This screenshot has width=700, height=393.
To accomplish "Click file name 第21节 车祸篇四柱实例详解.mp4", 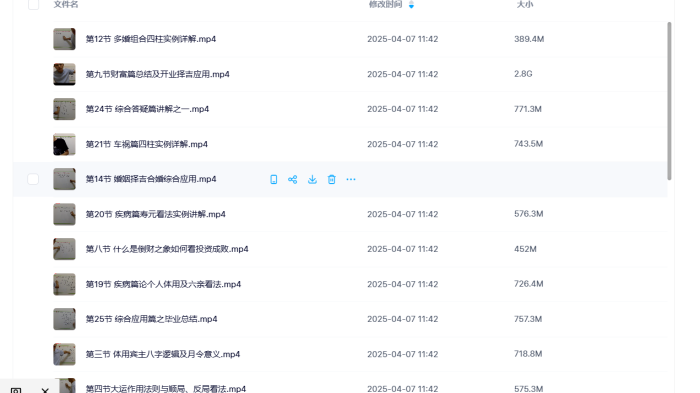I will tap(146, 144).
